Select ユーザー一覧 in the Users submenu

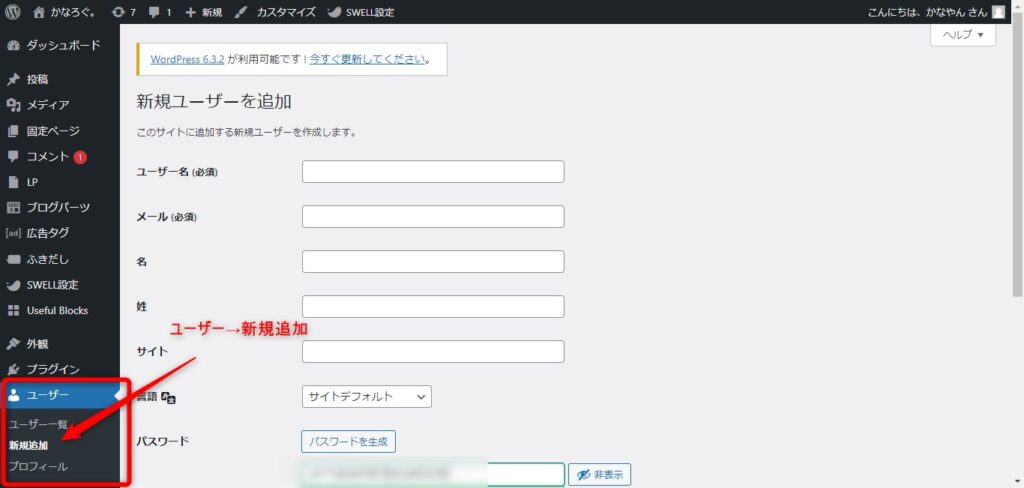pos(36,425)
